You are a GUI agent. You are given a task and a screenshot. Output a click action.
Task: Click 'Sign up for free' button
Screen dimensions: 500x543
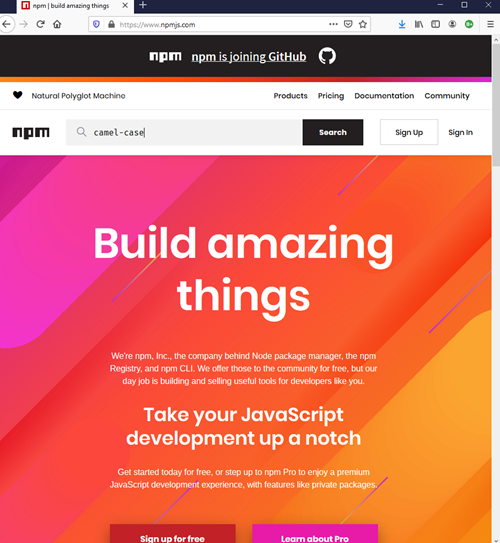coord(172,535)
